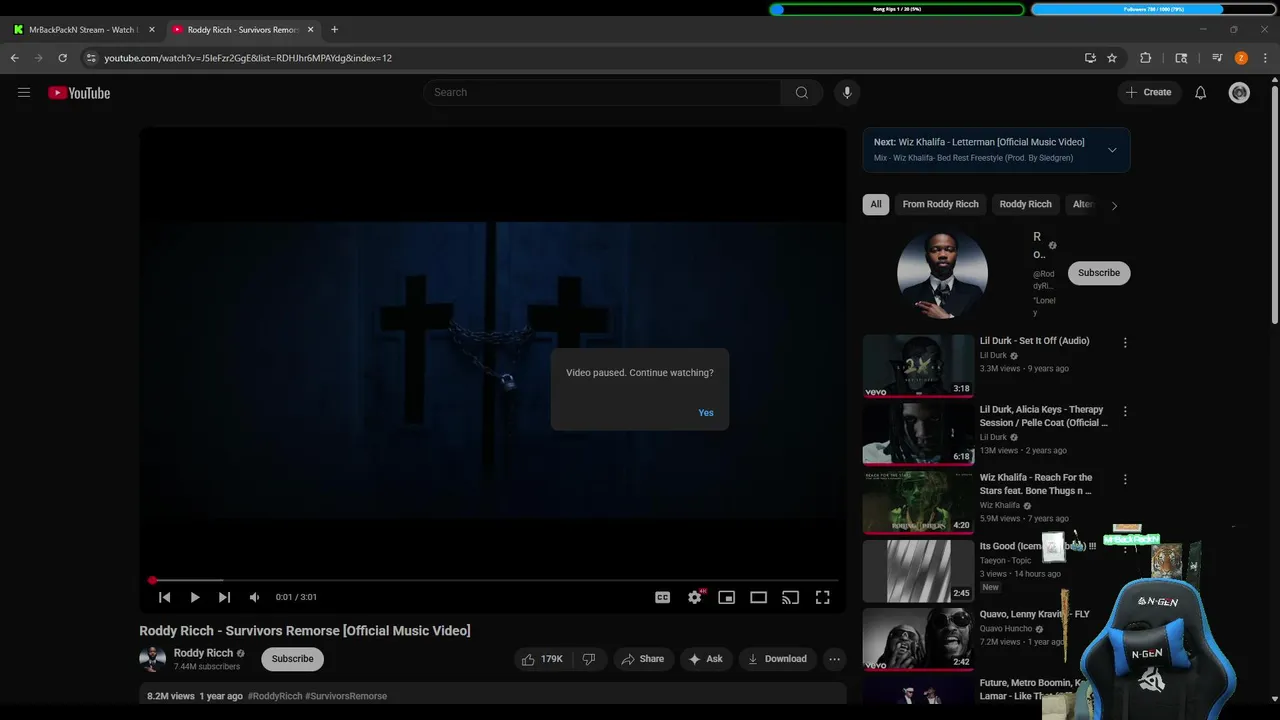Open the Roddy Ricch sidebar channel portrait
Screen dimensions: 1280x720
point(942,273)
